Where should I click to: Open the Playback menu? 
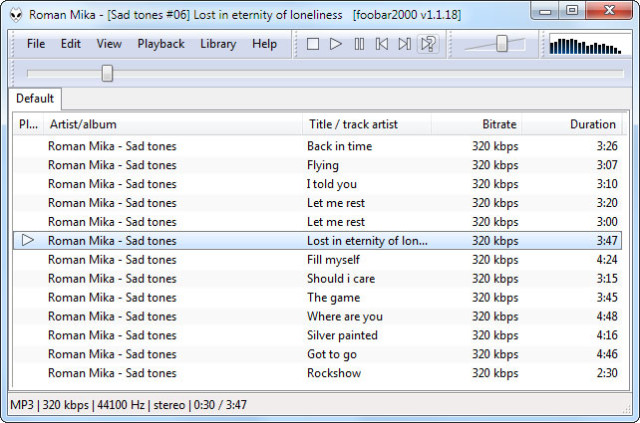(161, 44)
